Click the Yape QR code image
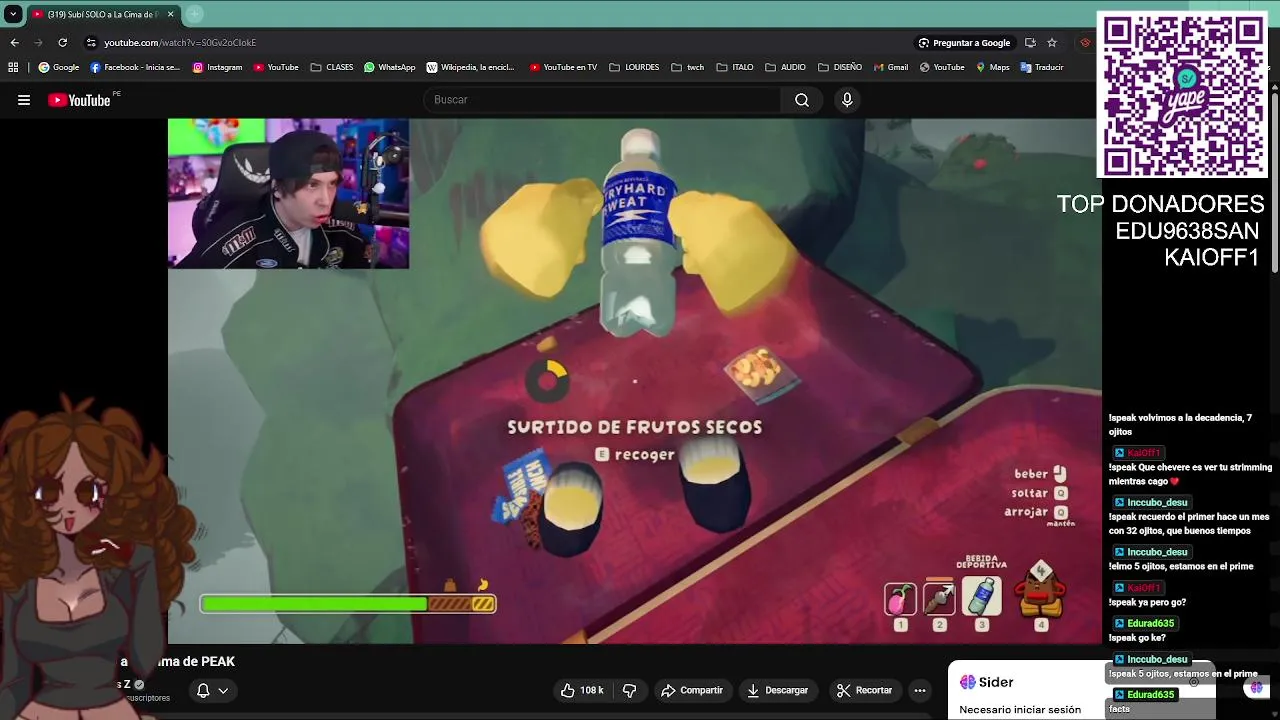The image size is (1280, 720). (x=1183, y=95)
